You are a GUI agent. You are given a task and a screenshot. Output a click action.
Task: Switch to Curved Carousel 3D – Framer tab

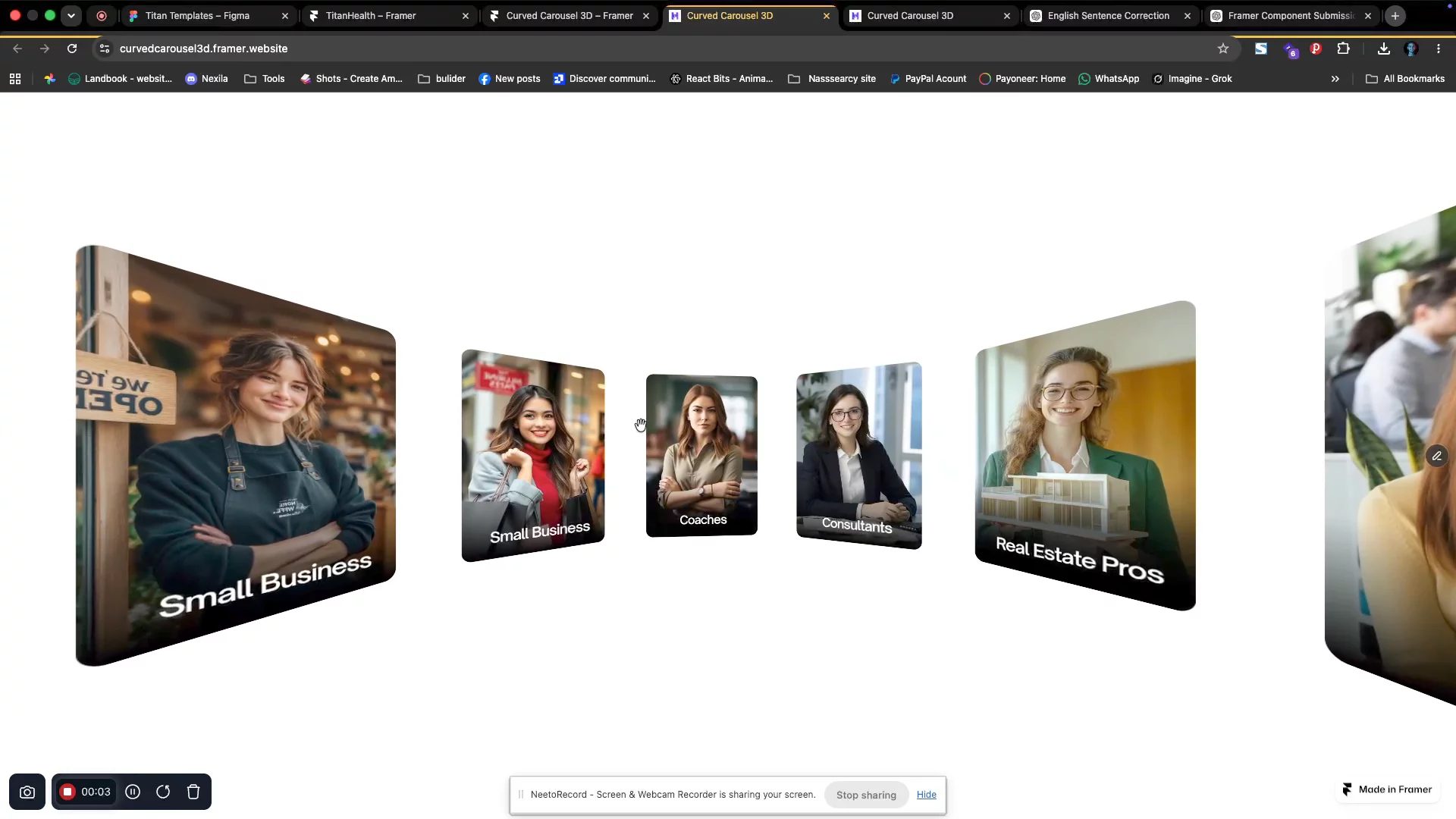point(570,16)
